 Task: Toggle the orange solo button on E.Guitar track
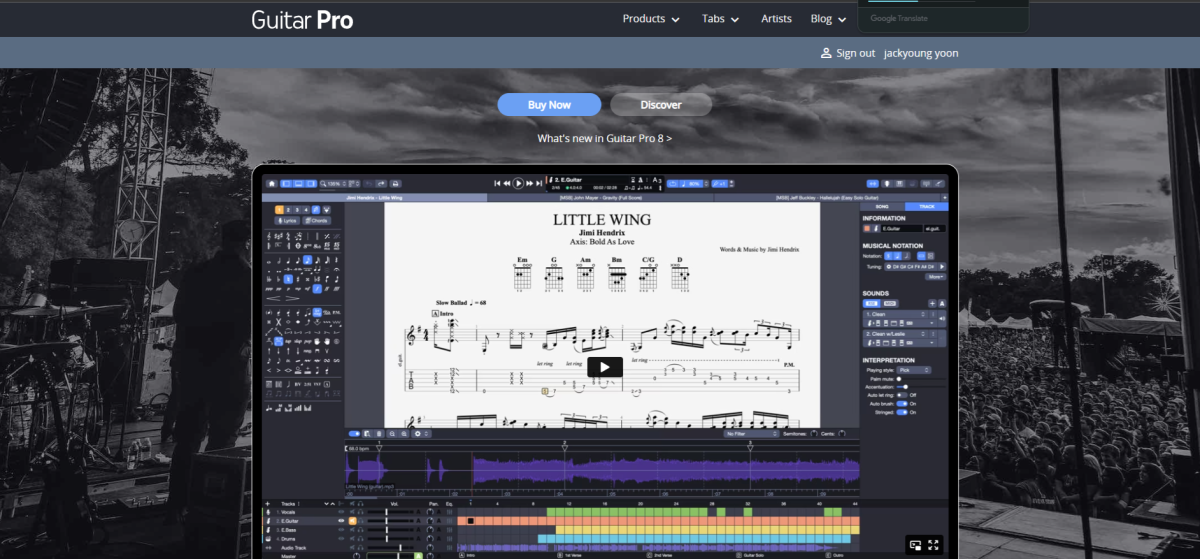[352, 521]
